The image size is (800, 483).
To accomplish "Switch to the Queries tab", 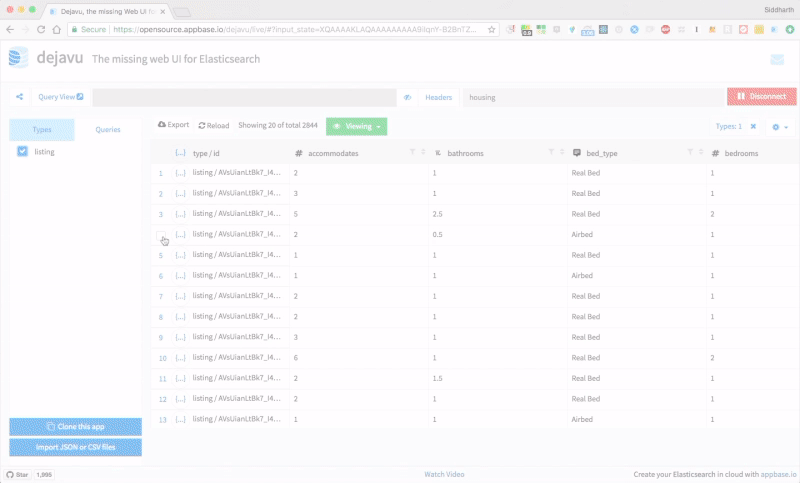I will point(108,130).
